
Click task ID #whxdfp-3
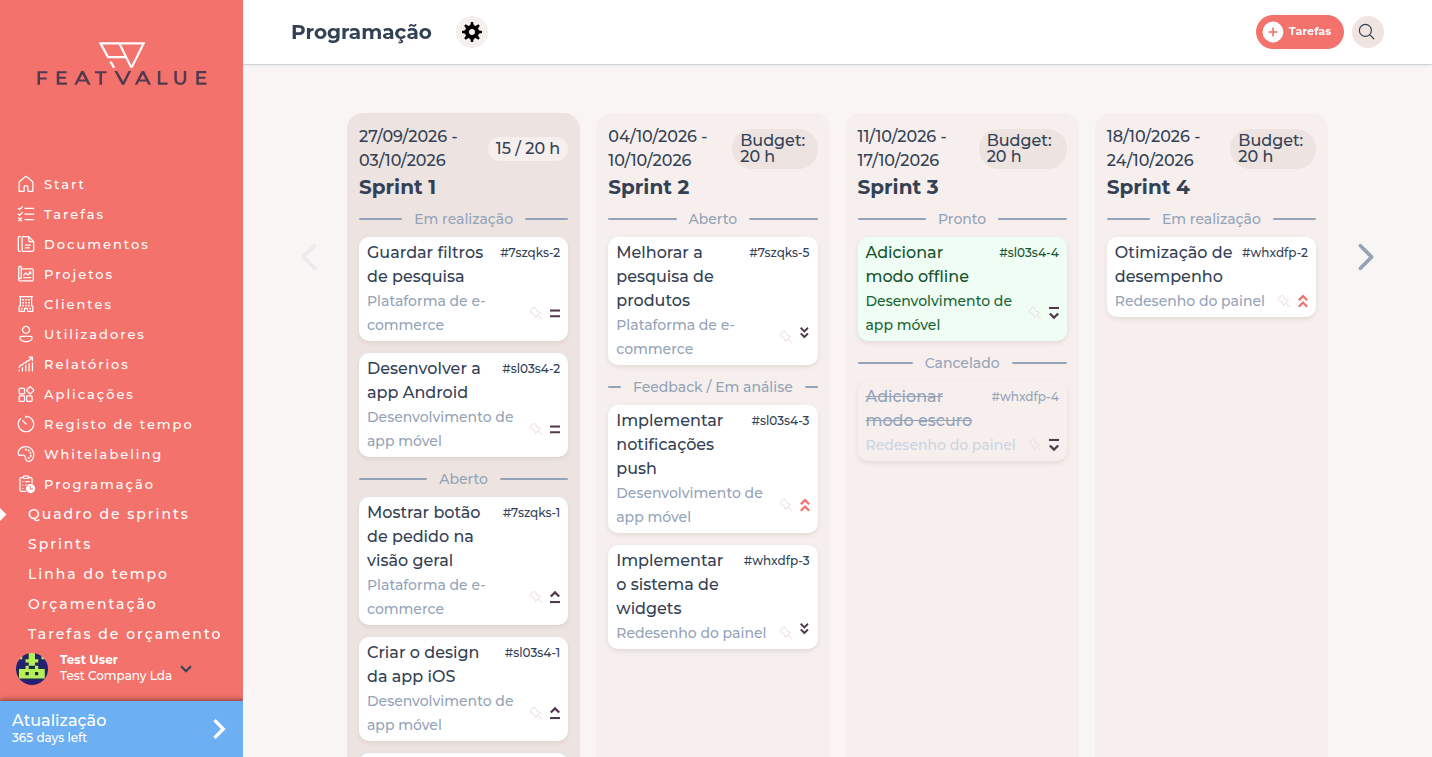(x=776, y=561)
